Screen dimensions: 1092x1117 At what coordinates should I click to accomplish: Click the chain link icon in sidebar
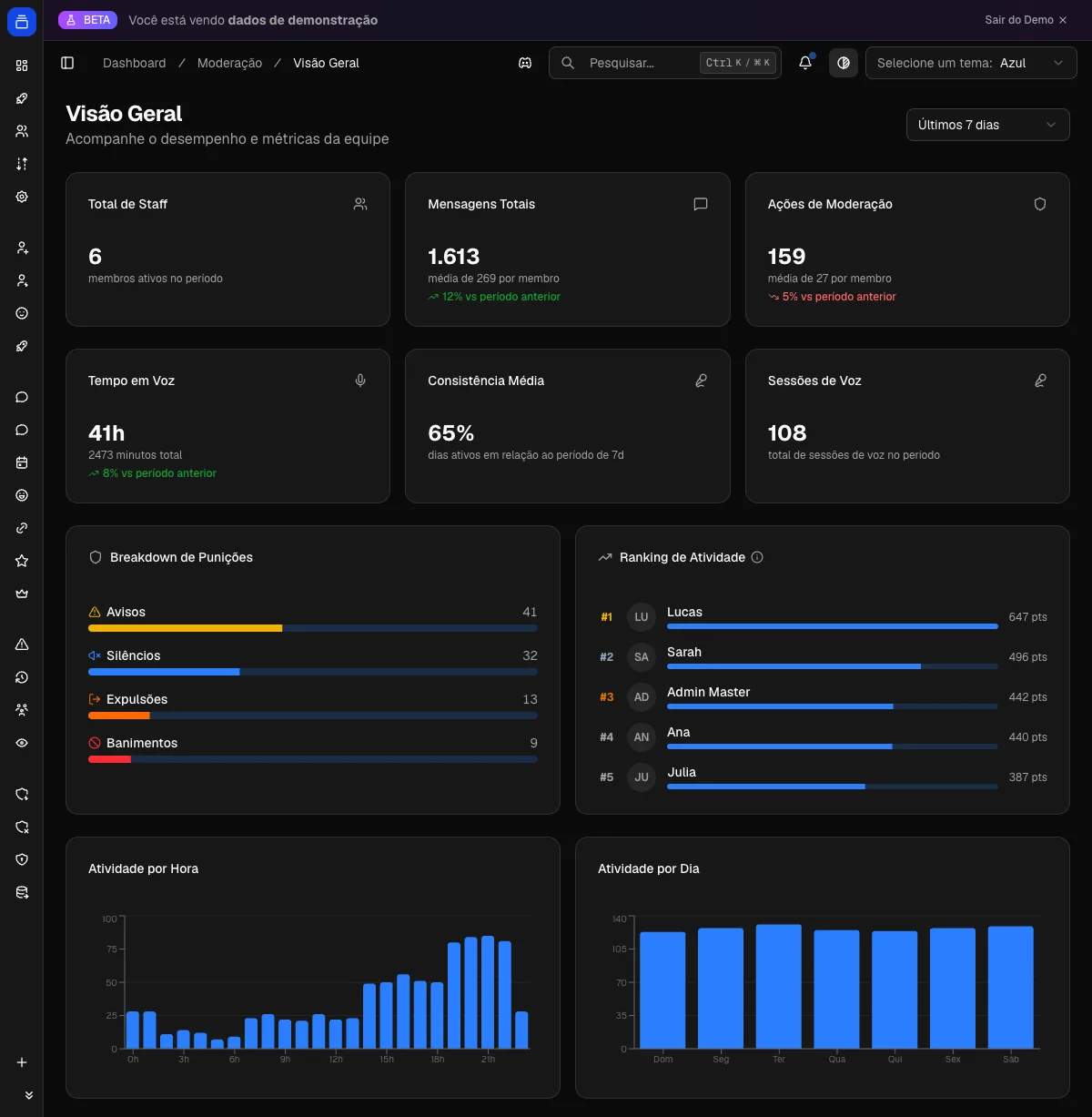(22, 528)
